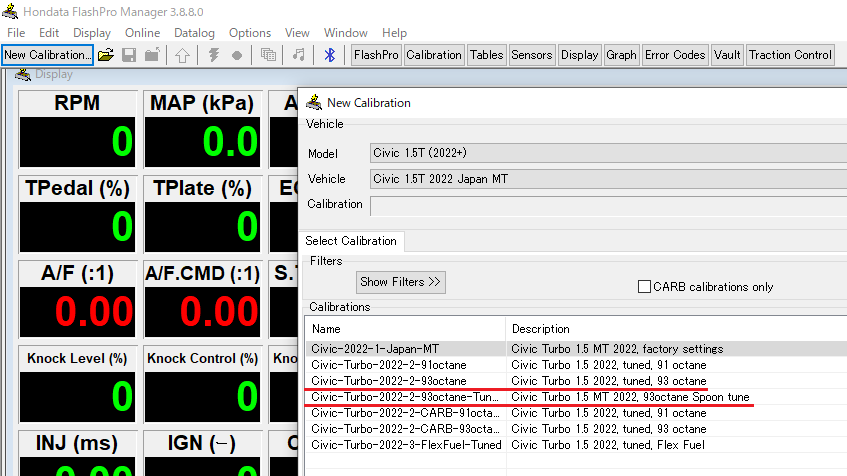Viewport: 847px width, 476px height.
Task: Open the Datalog menu
Action: pos(194,33)
